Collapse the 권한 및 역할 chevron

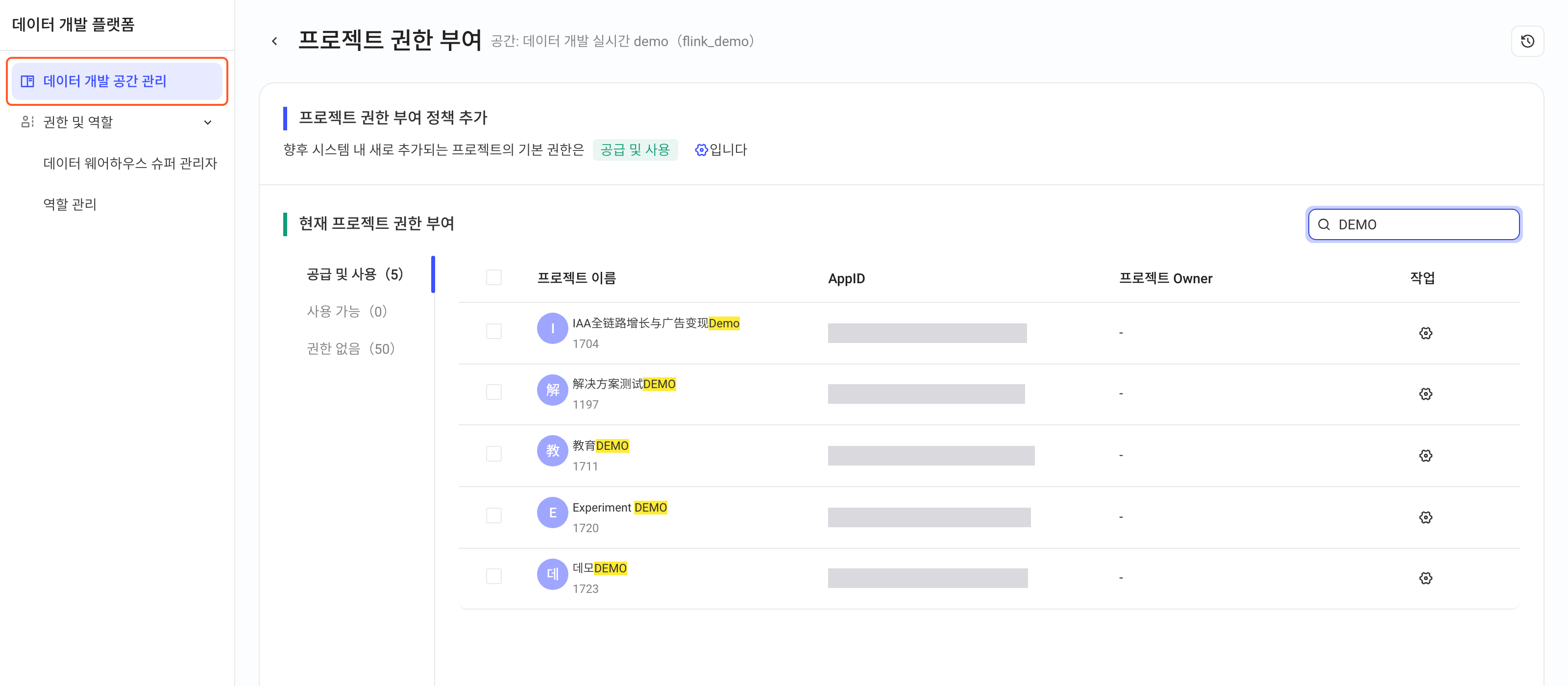pyautogui.click(x=208, y=122)
